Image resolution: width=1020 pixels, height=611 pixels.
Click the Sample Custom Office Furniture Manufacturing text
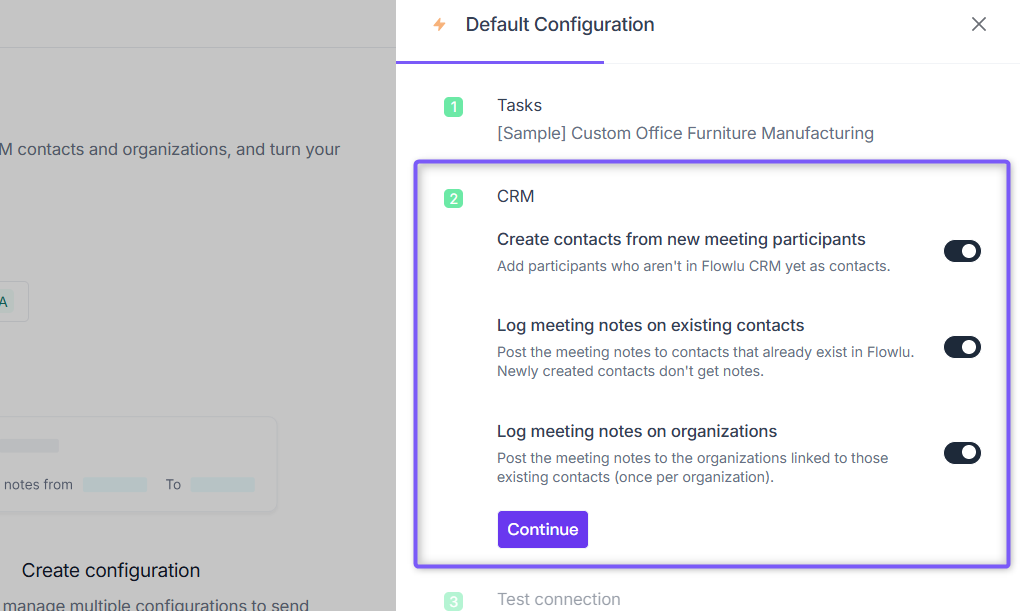click(685, 133)
